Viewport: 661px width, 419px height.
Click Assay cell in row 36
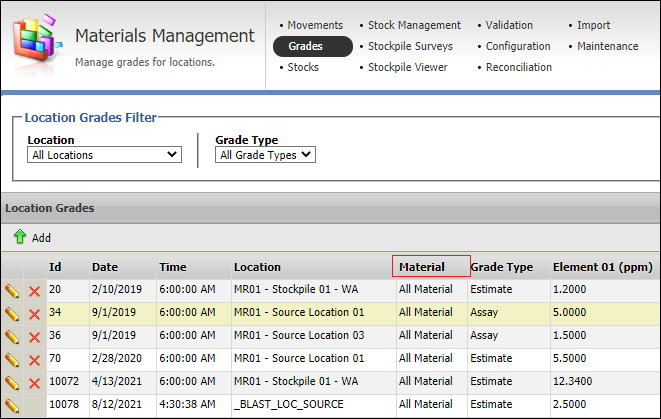pyautogui.click(x=484, y=335)
